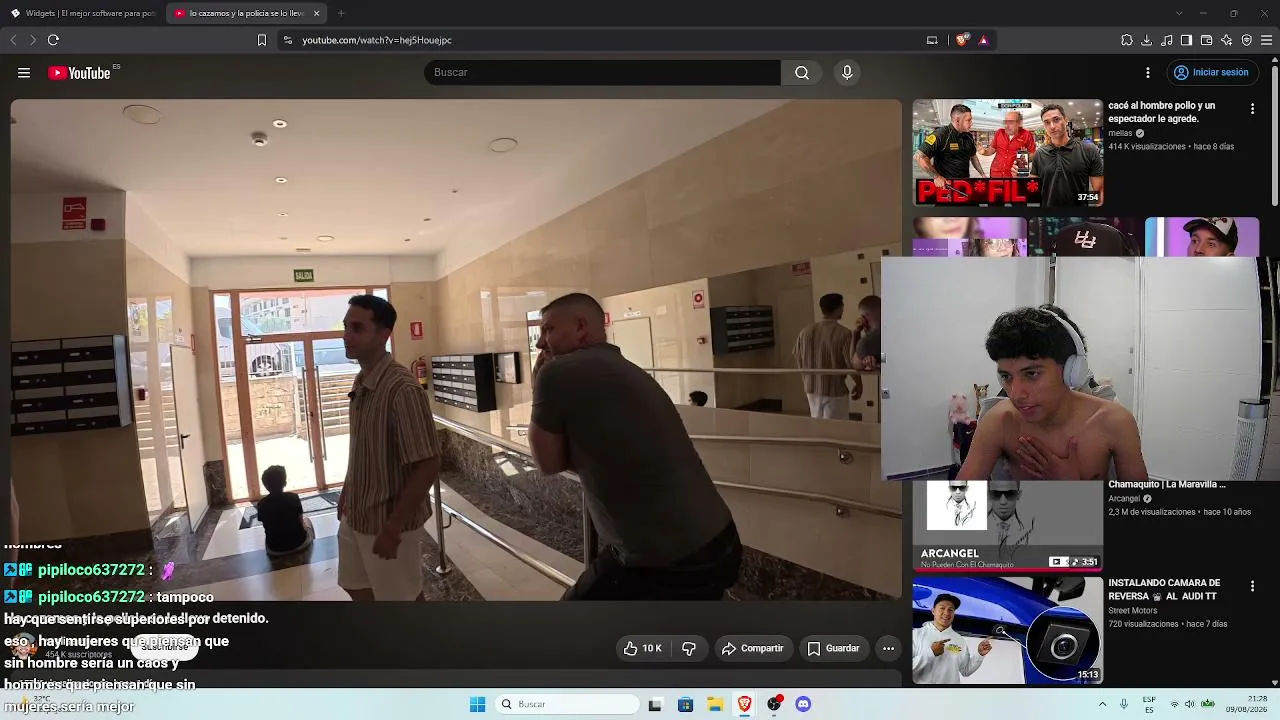Open the Brave Shields lion icon
This screenshot has height=720, width=1280.
(962, 40)
